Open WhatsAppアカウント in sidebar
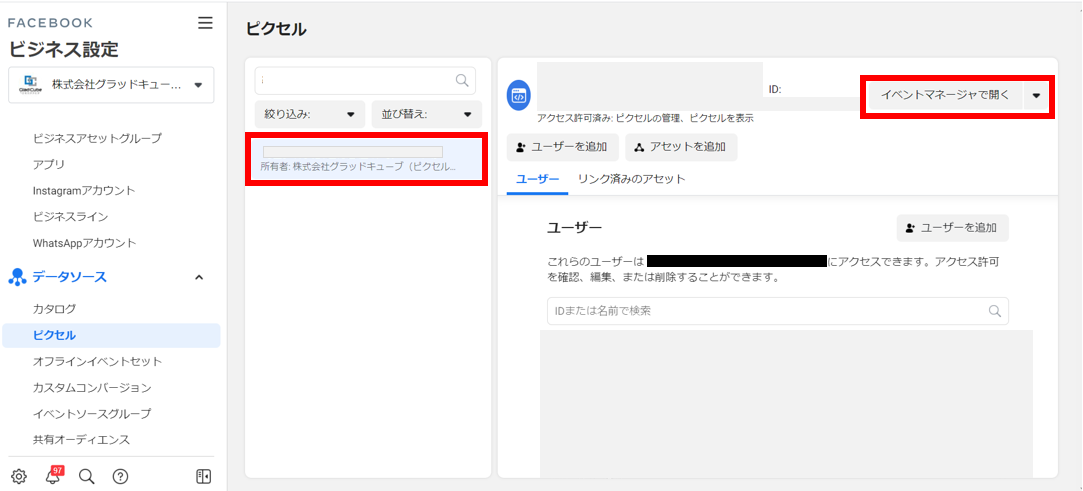This screenshot has height=491, width=1083. (84, 243)
